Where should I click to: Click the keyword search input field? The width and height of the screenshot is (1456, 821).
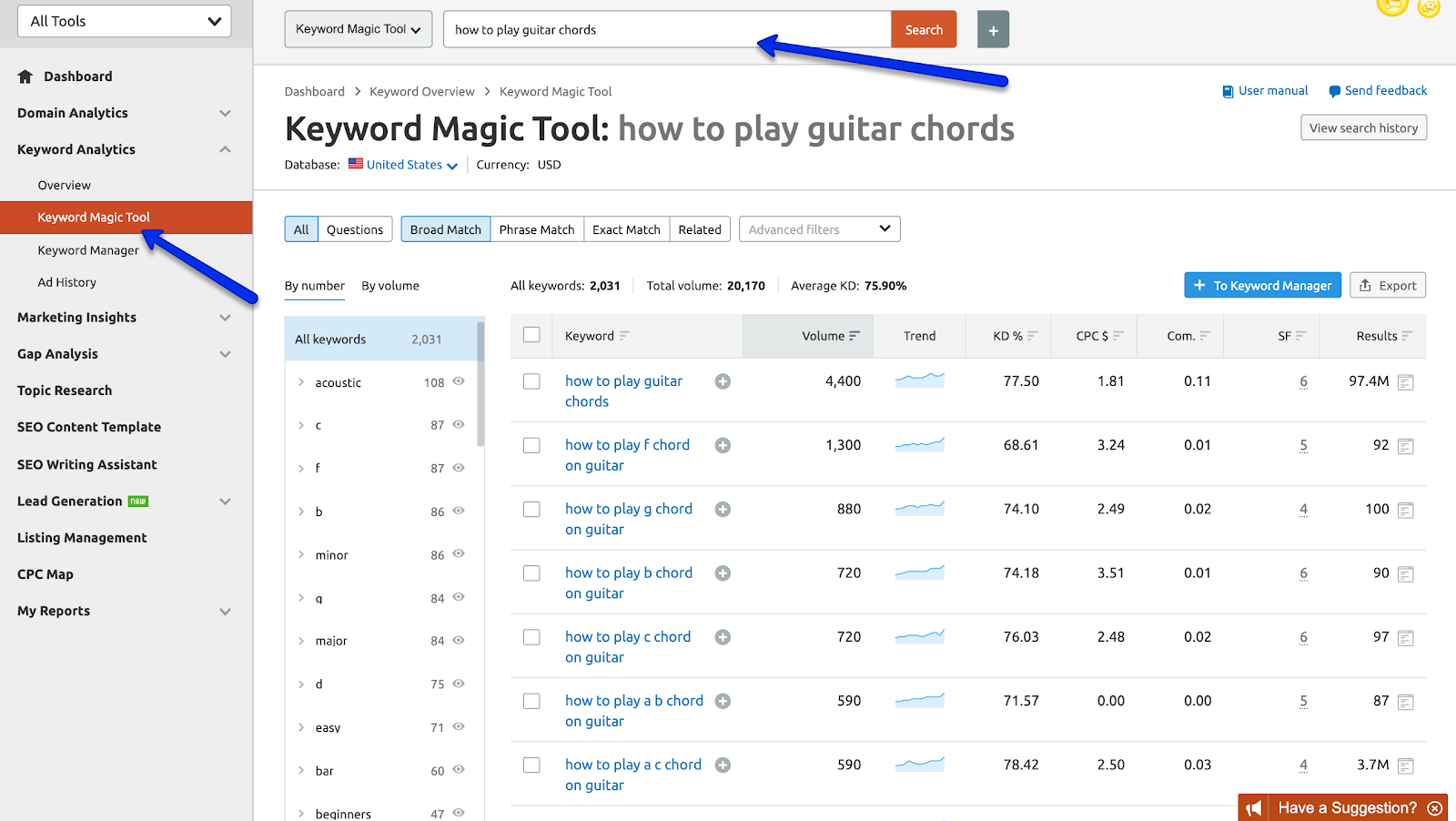coord(667,29)
